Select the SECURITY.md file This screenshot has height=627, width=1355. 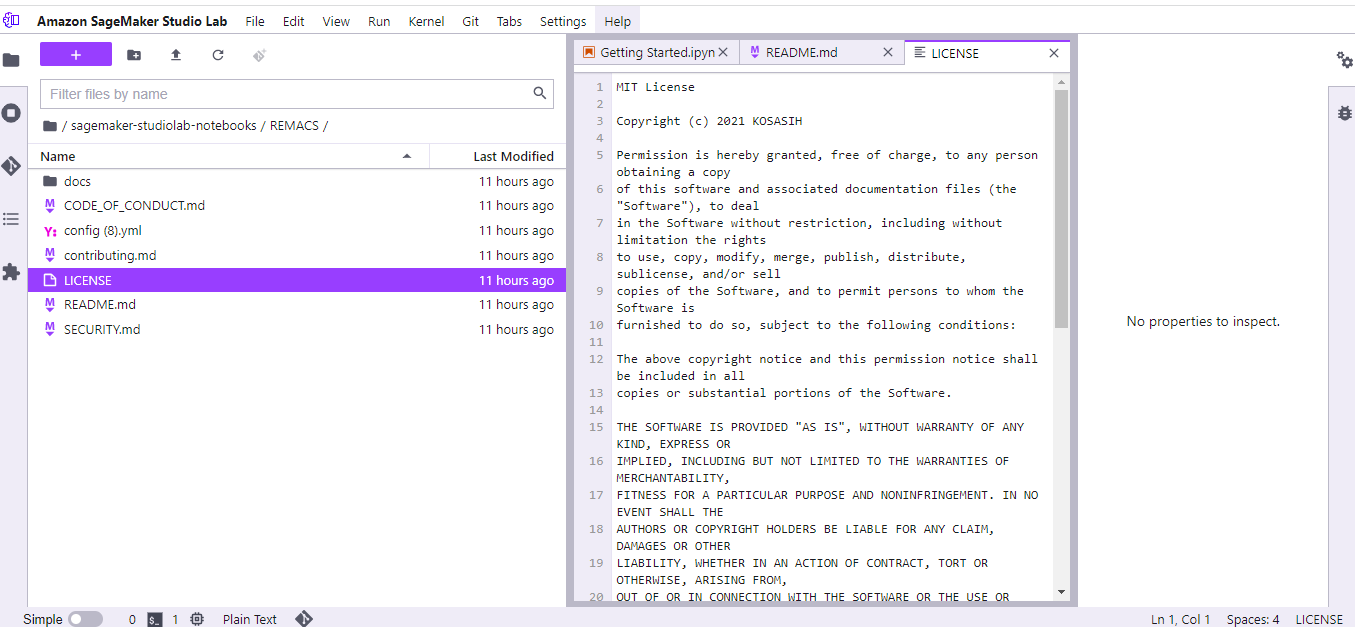(297, 329)
